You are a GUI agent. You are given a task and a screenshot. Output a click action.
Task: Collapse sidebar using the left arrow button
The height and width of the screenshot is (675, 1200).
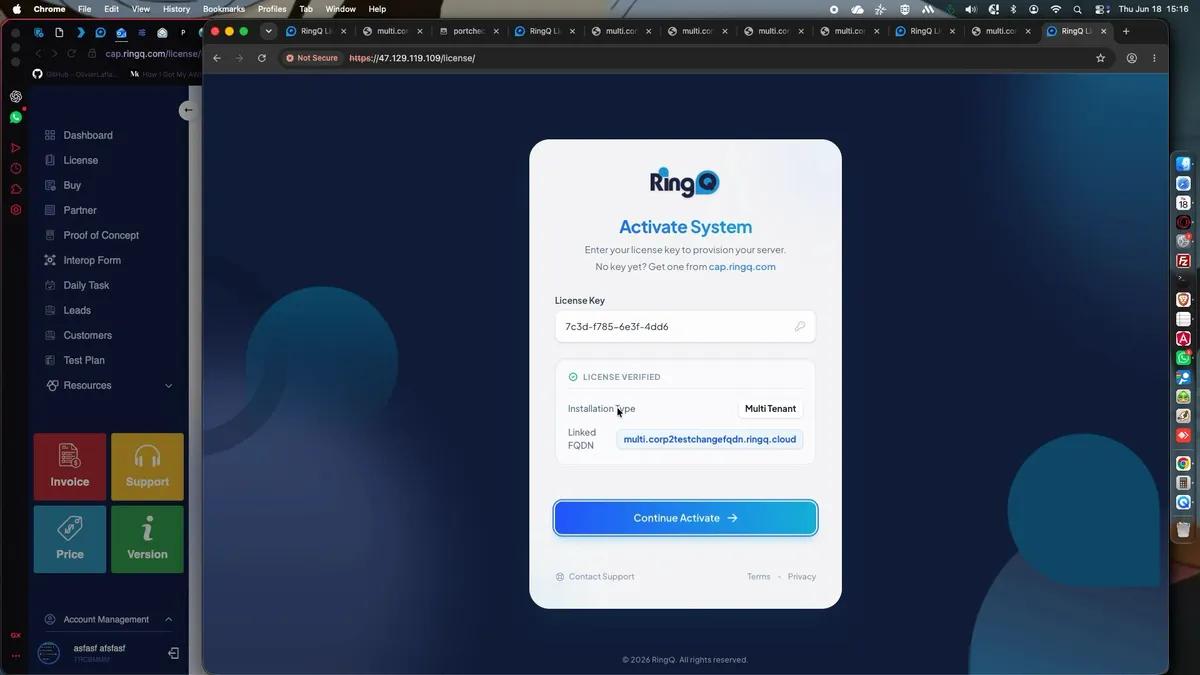point(187,110)
